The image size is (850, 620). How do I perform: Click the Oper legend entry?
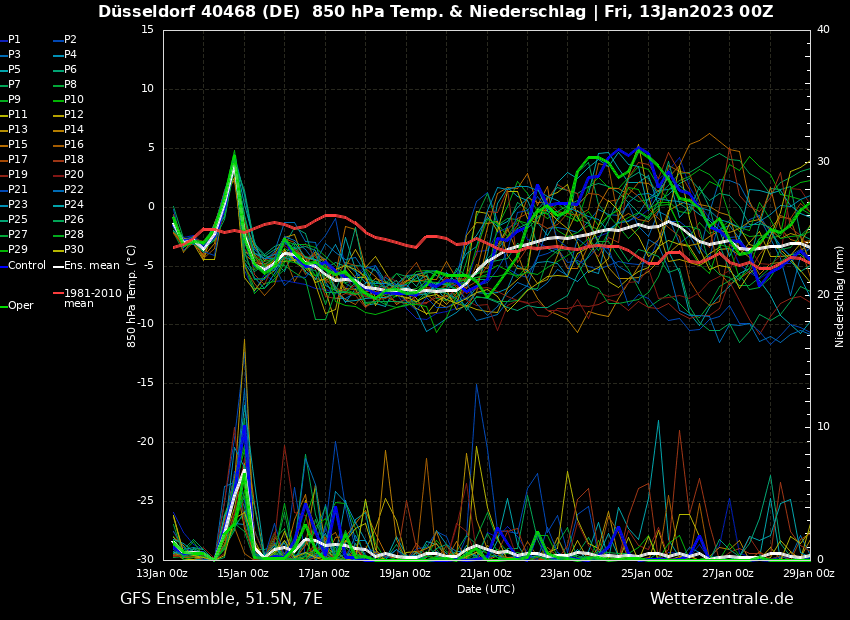[x=20, y=306]
